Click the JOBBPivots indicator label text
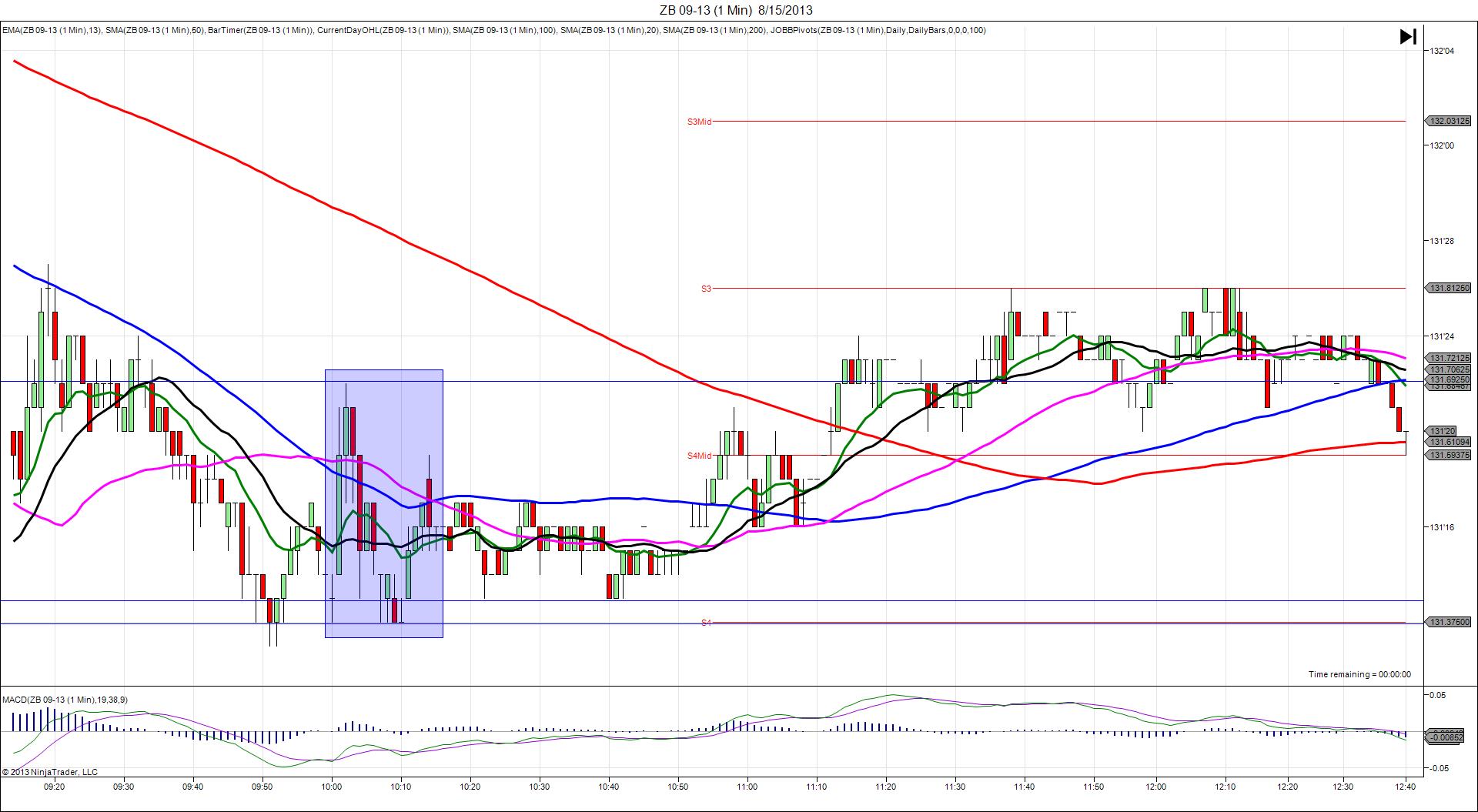Image resolution: width=1478 pixels, height=812 pixels. click(878, 31)
